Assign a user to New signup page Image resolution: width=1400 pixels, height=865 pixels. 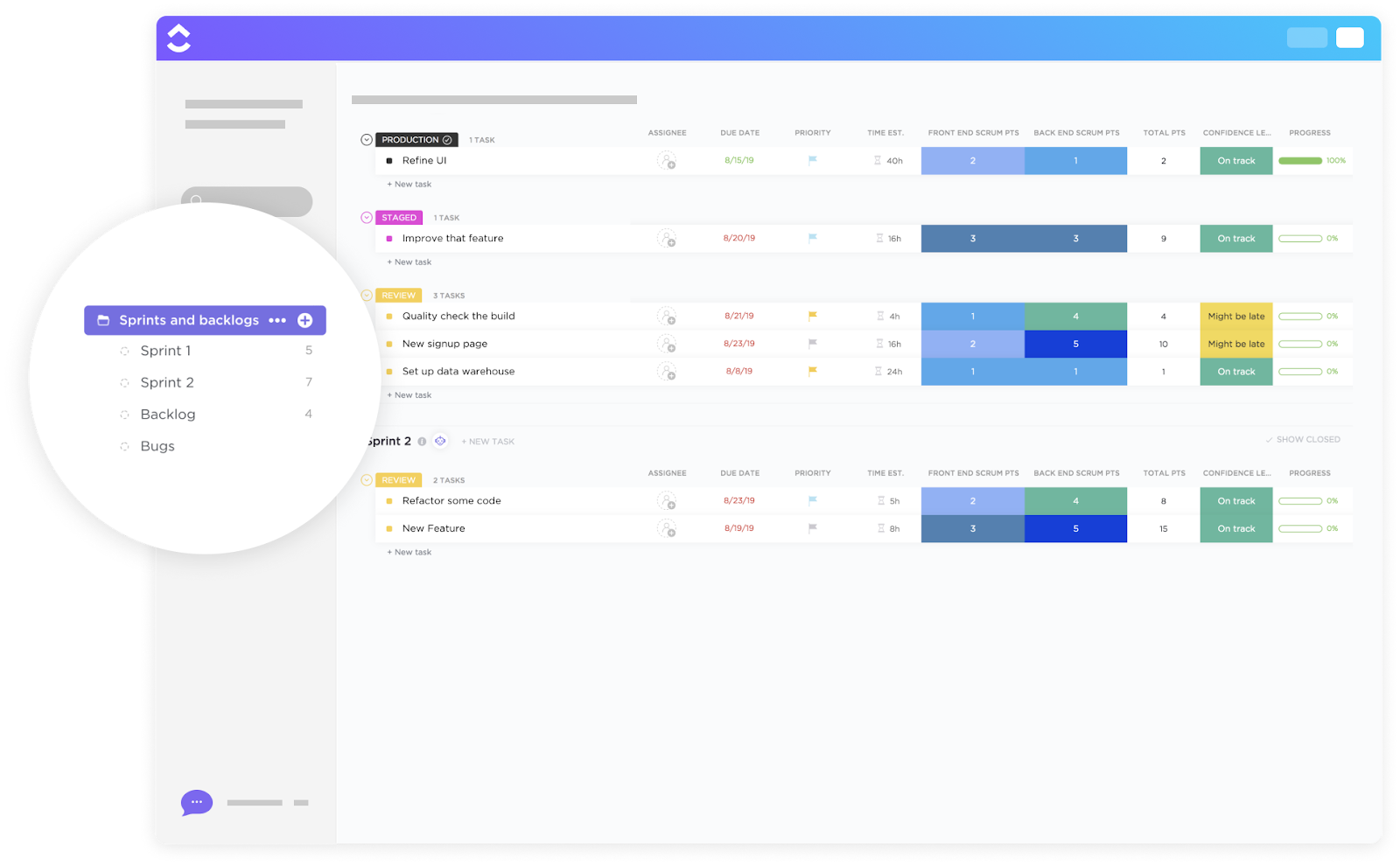(667, 344)
